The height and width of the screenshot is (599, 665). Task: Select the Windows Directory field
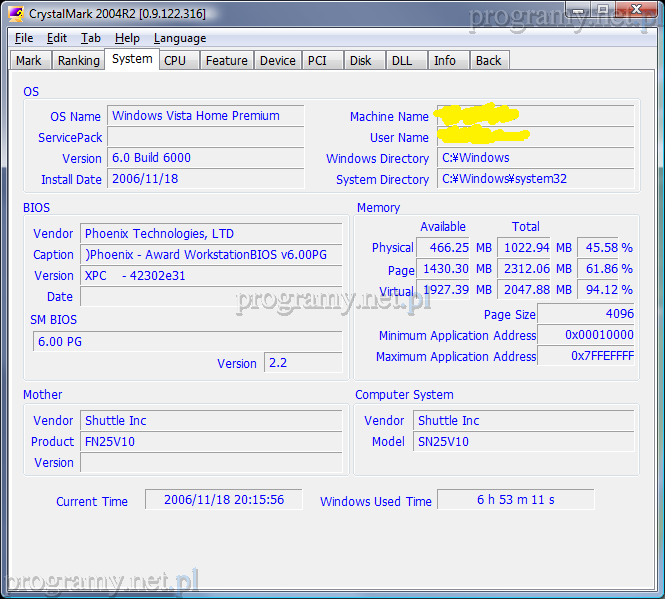tap(536, 158)
